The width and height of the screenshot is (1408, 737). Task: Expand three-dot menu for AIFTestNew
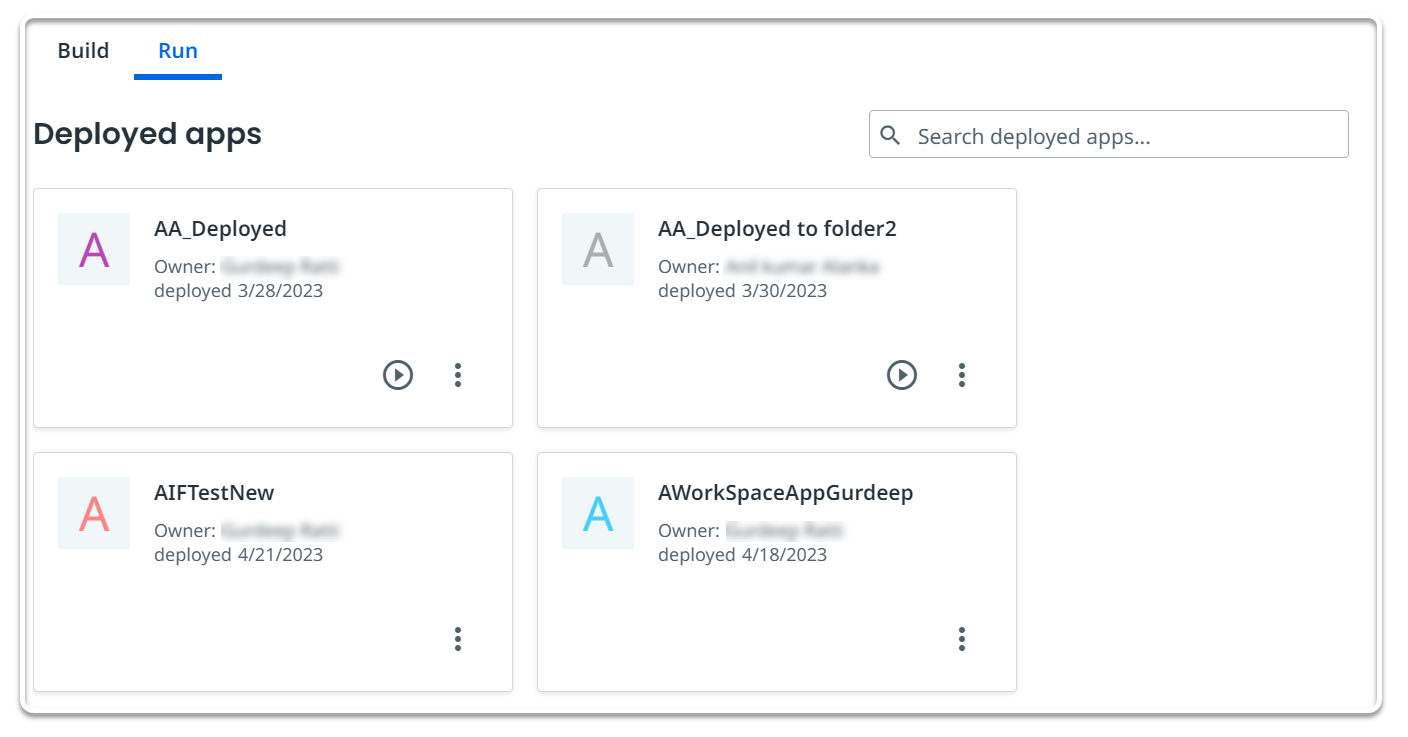pos(458,639)
